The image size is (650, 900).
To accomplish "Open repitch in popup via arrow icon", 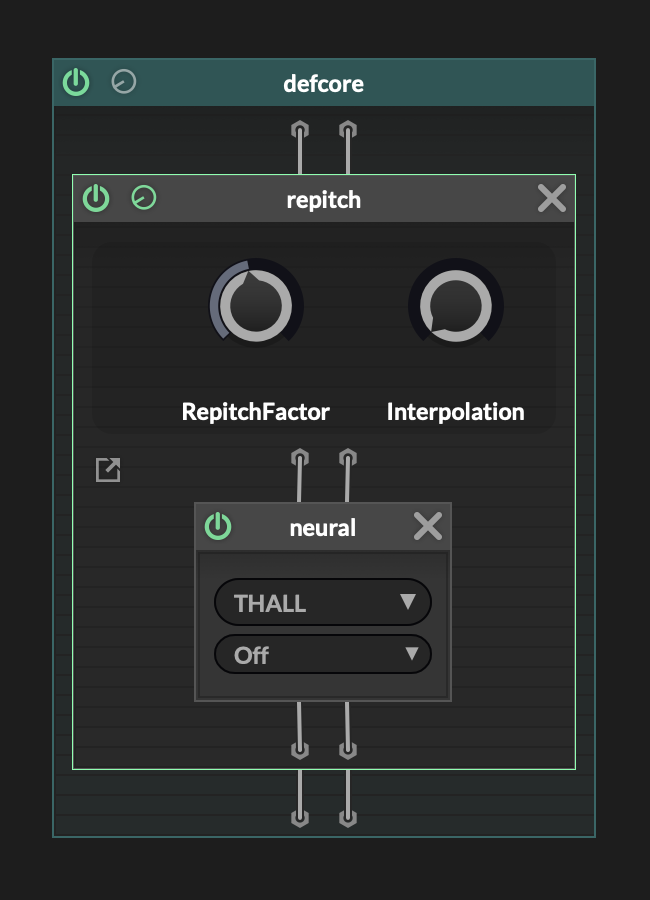I will pyautogui.click(x=108, y=470).
